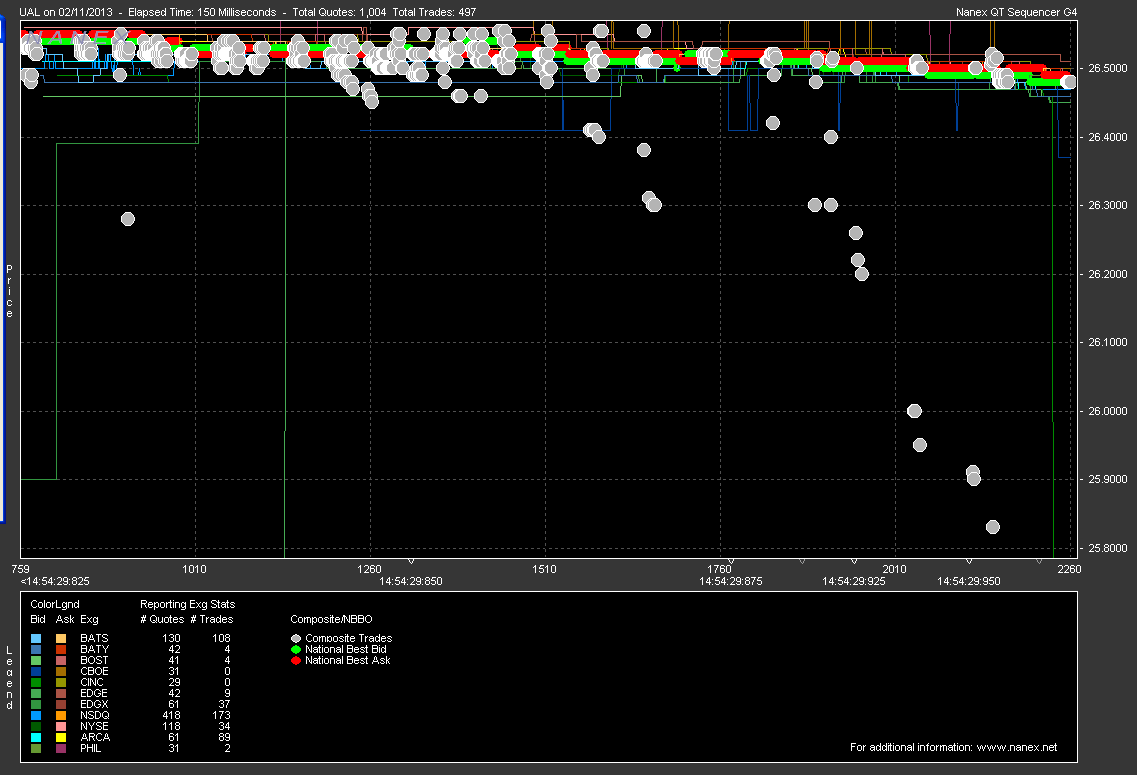Click the 'Composite/NBBO' heading
This screenshot has width=1137, height=775.
coord(331,619)
